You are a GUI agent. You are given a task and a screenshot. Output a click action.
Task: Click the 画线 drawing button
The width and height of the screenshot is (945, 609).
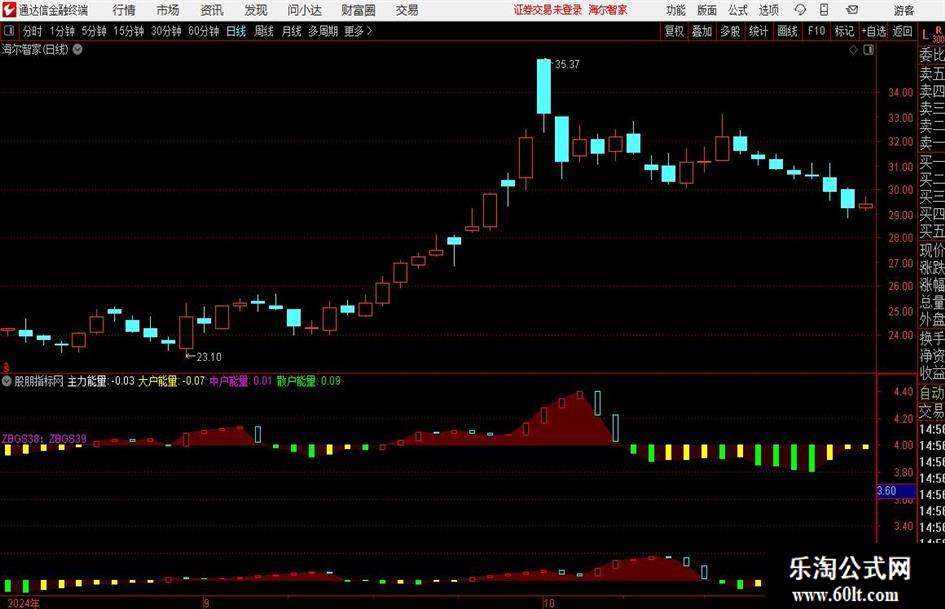pos(787,31)
